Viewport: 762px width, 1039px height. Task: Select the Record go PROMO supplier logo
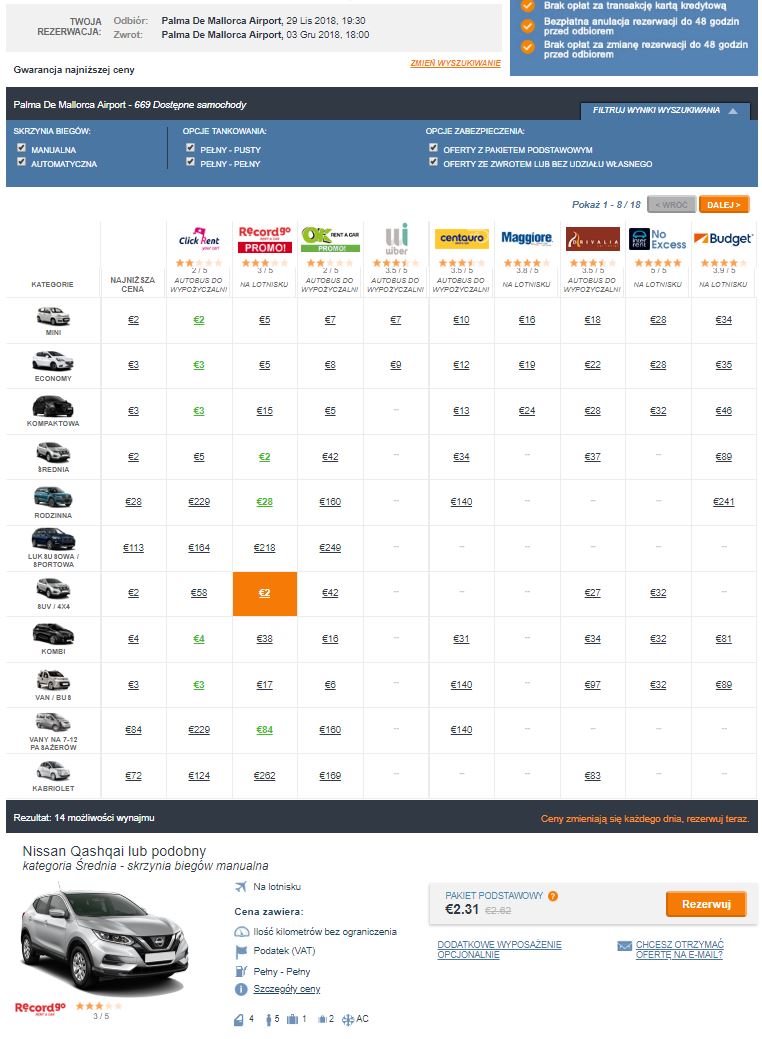pos(264,239)
